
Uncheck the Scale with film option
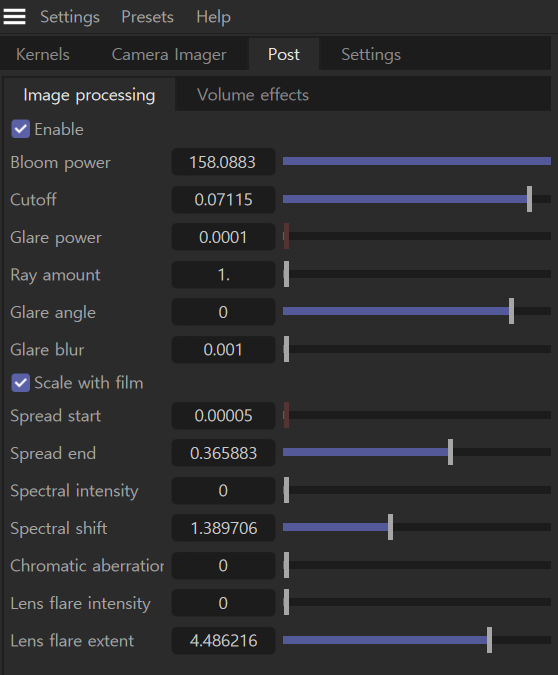coord(20,383)
